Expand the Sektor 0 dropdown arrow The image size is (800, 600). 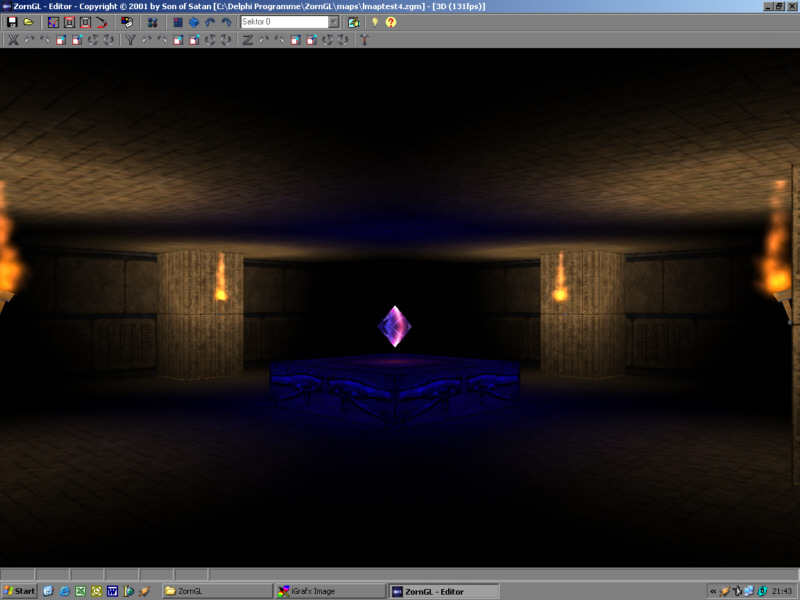pyautogui.click(x=334, y=22)
